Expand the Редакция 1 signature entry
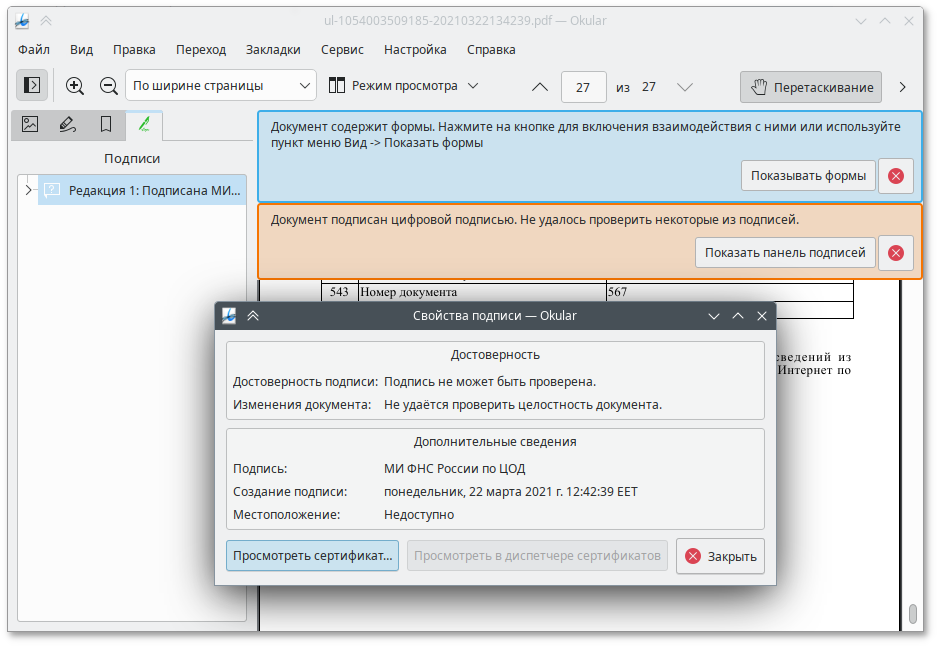The width and height of the screenshot is (937, 646). (29, 189)
